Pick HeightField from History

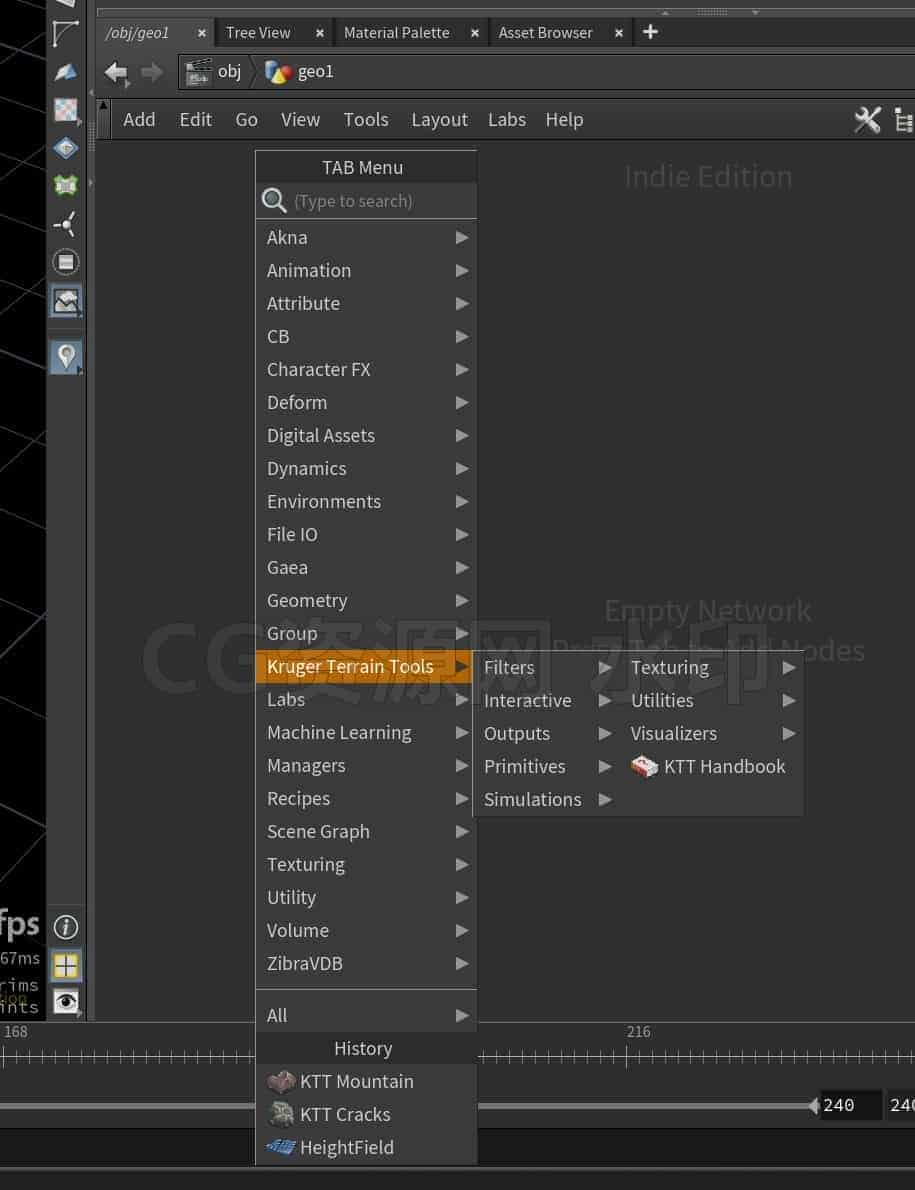click(366, 1148)
